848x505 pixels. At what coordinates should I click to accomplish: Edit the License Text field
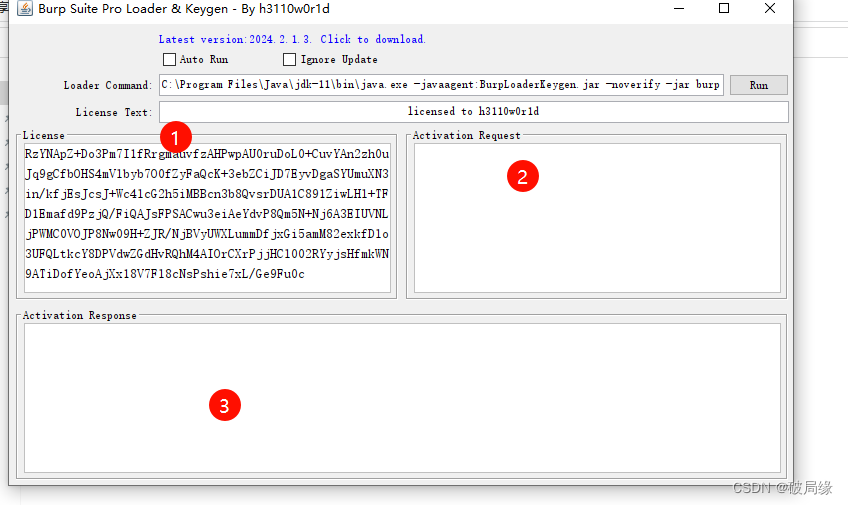point(473,111)
